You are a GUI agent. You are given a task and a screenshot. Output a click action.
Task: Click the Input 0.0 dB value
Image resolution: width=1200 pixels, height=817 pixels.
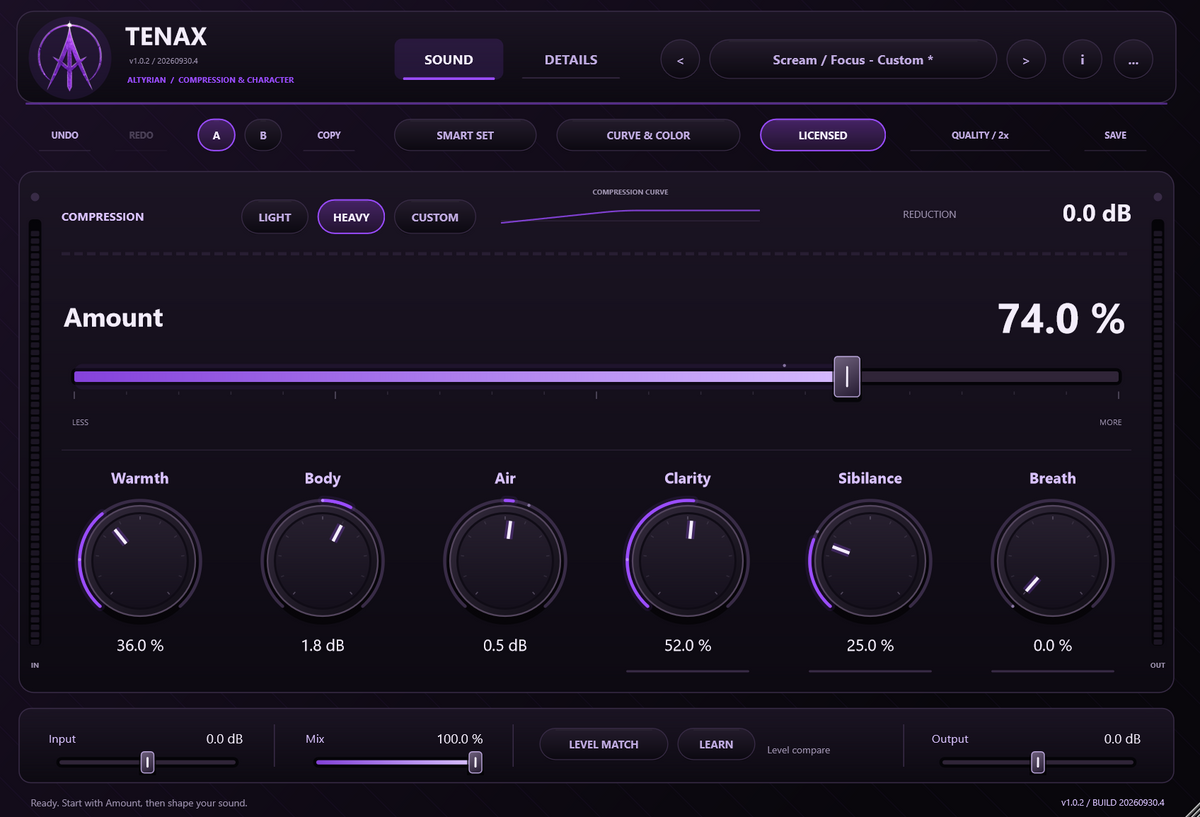click(x=224, y=739)
